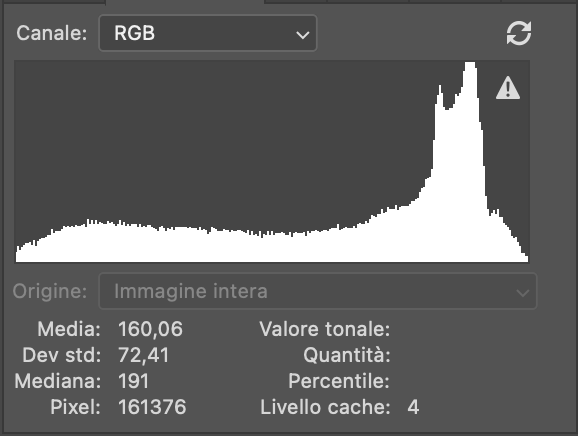Image resolution: width=578 pixels, height=436 pixels.
Task: Click the Livello cache value 4
Action: point(413,407)
